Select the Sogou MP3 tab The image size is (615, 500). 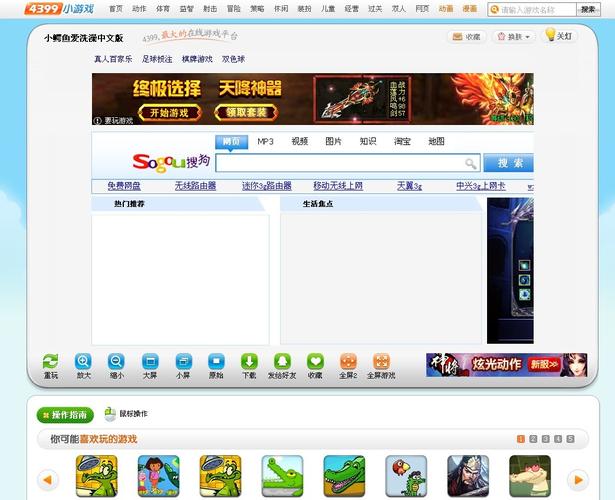pos(265,142)
